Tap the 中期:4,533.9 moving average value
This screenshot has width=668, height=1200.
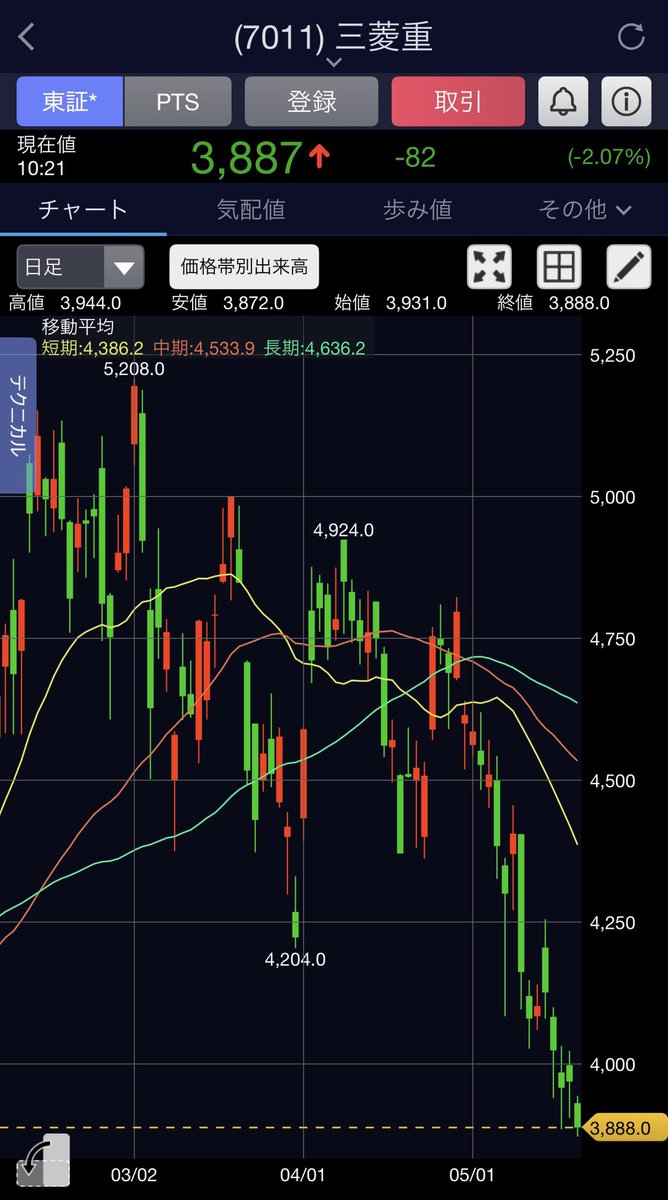(204, 348)
